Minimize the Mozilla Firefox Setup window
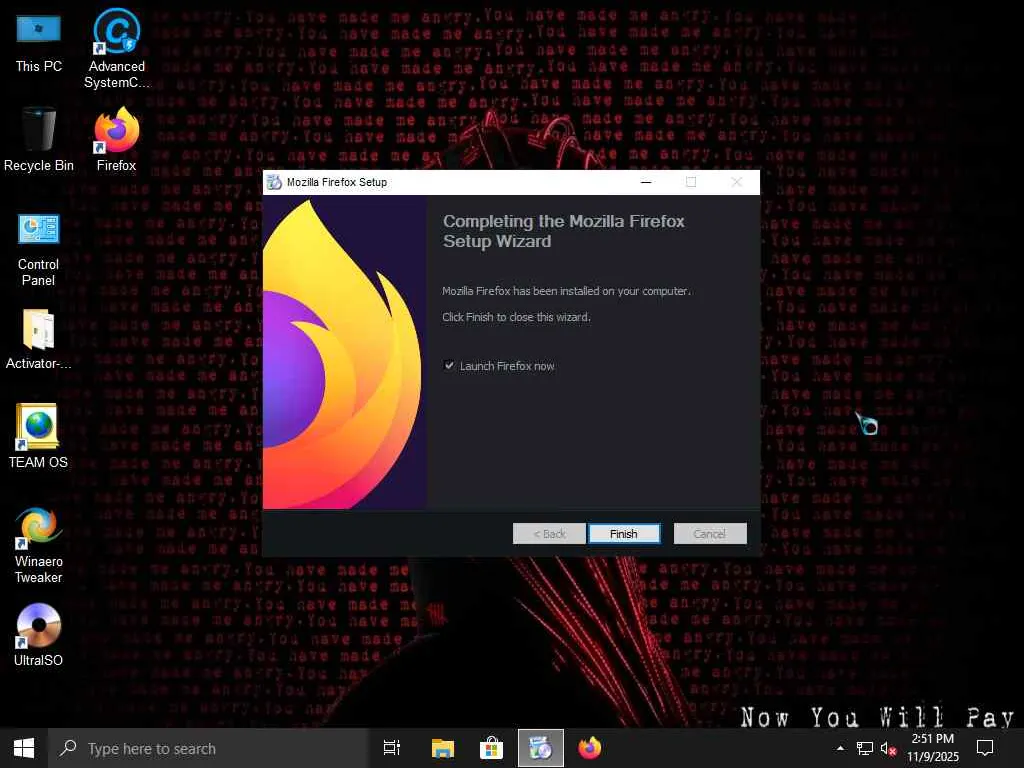This screenshot has height=768, width=1024. 646,182
